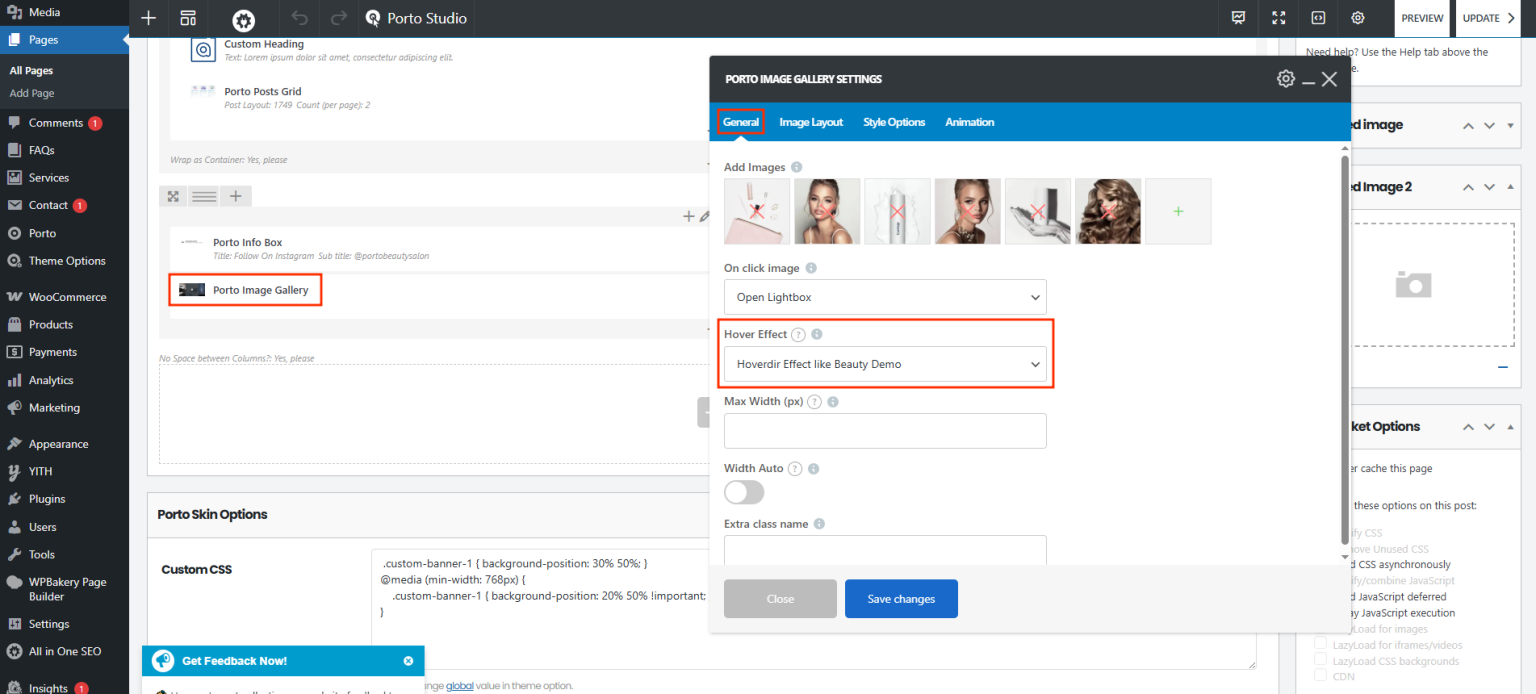Screen dimensions: 1536x694
Task: Check the LazyLoad for iframes/videos checkbox
Action: pos(1321,645)
